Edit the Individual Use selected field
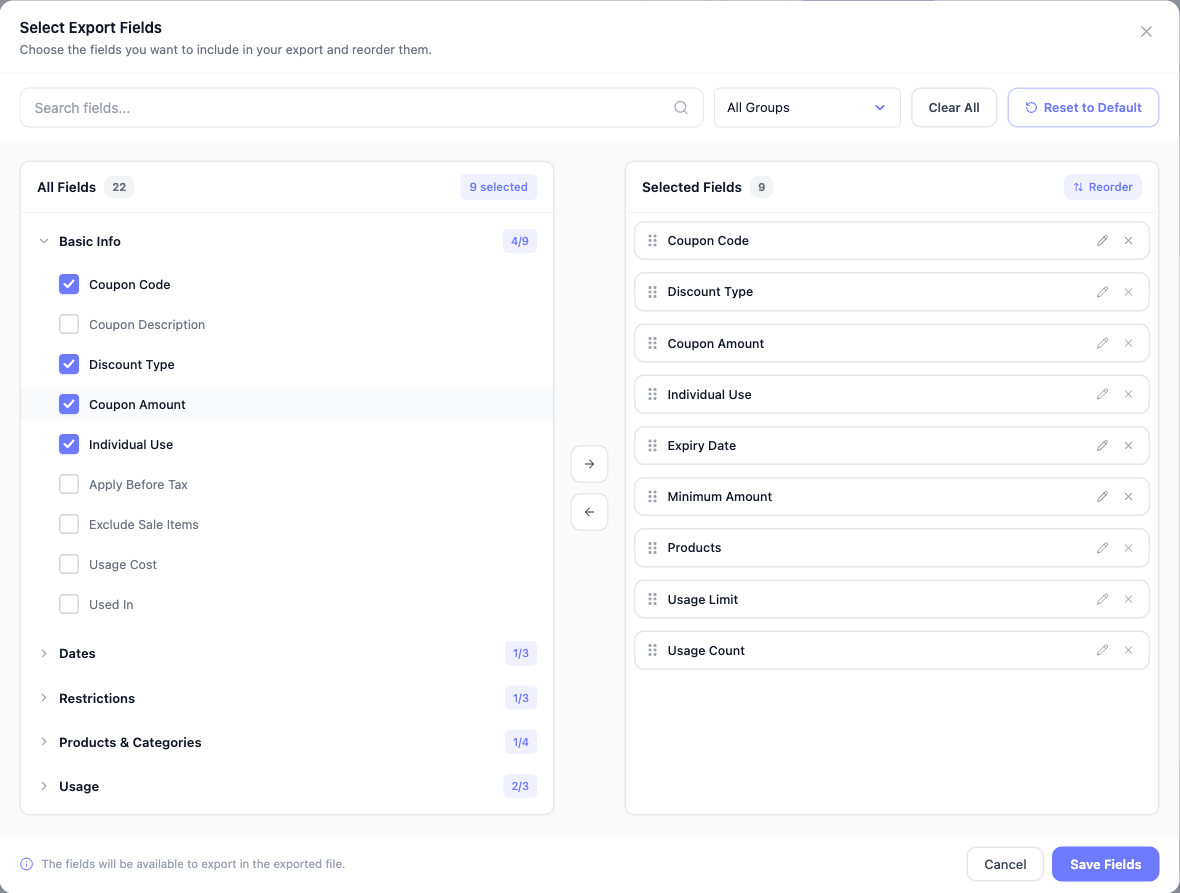 click(1102, 394)
